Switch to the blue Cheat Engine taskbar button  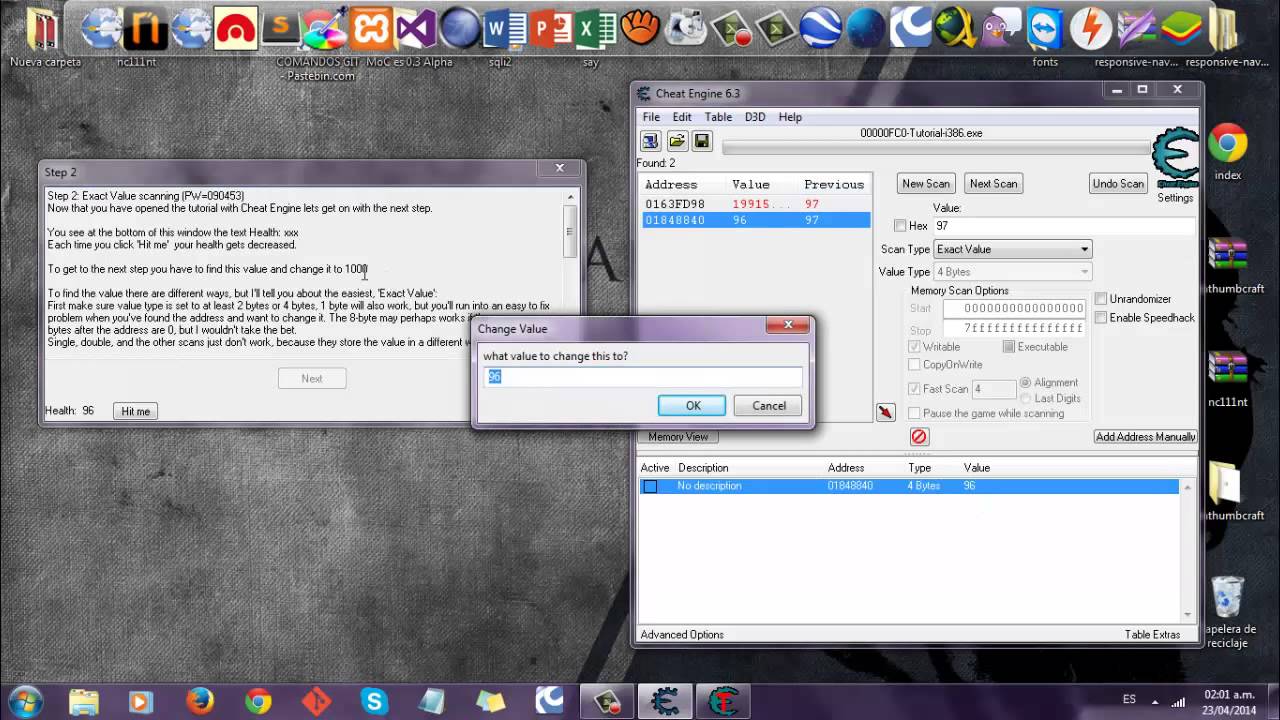[x=666, y=701]
